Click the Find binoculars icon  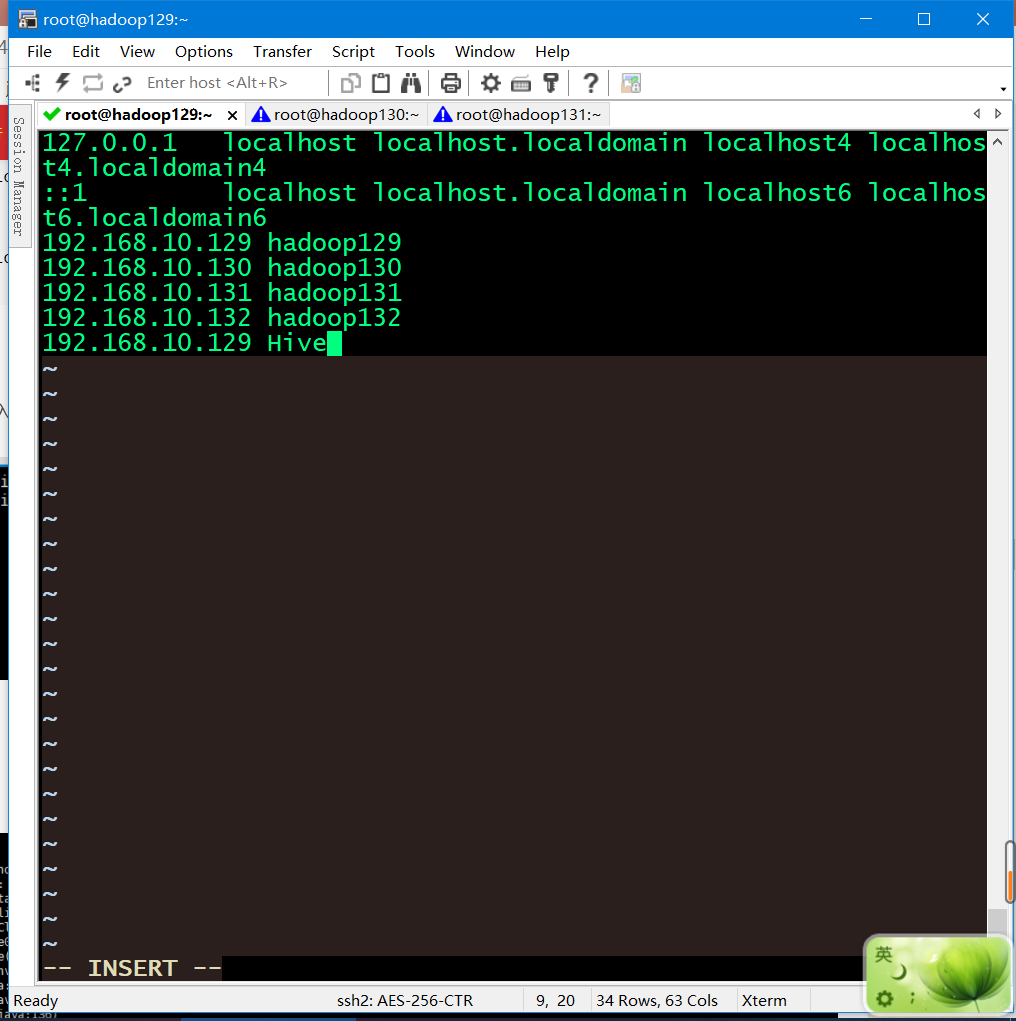[410, 83]
